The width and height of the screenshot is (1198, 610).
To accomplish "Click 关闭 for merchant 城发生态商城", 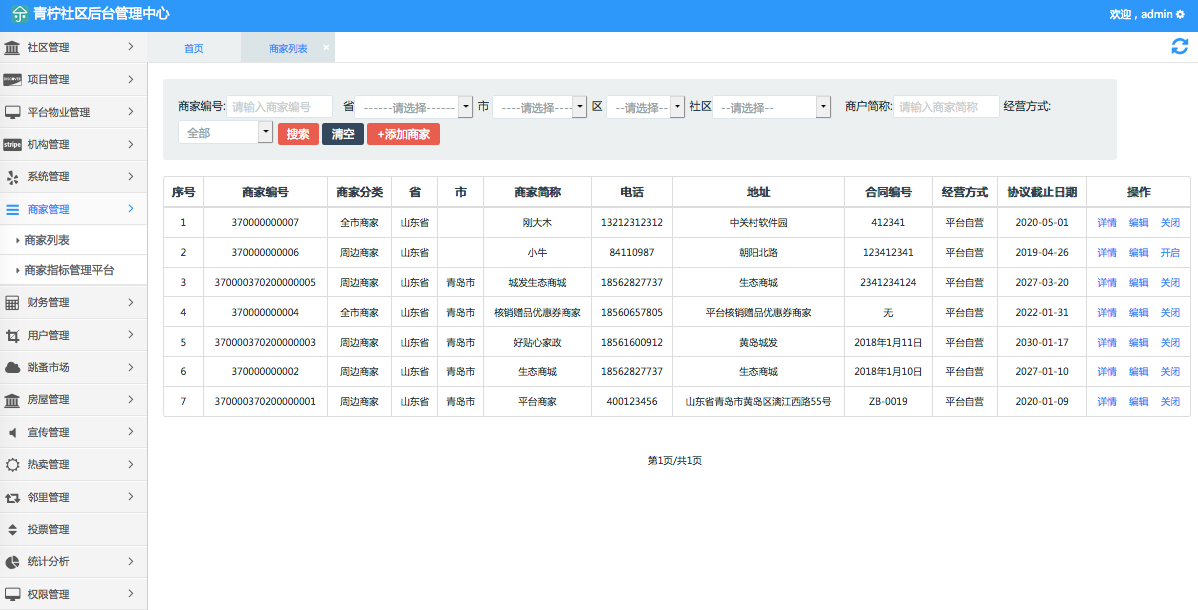I will tap(1170, 282).
